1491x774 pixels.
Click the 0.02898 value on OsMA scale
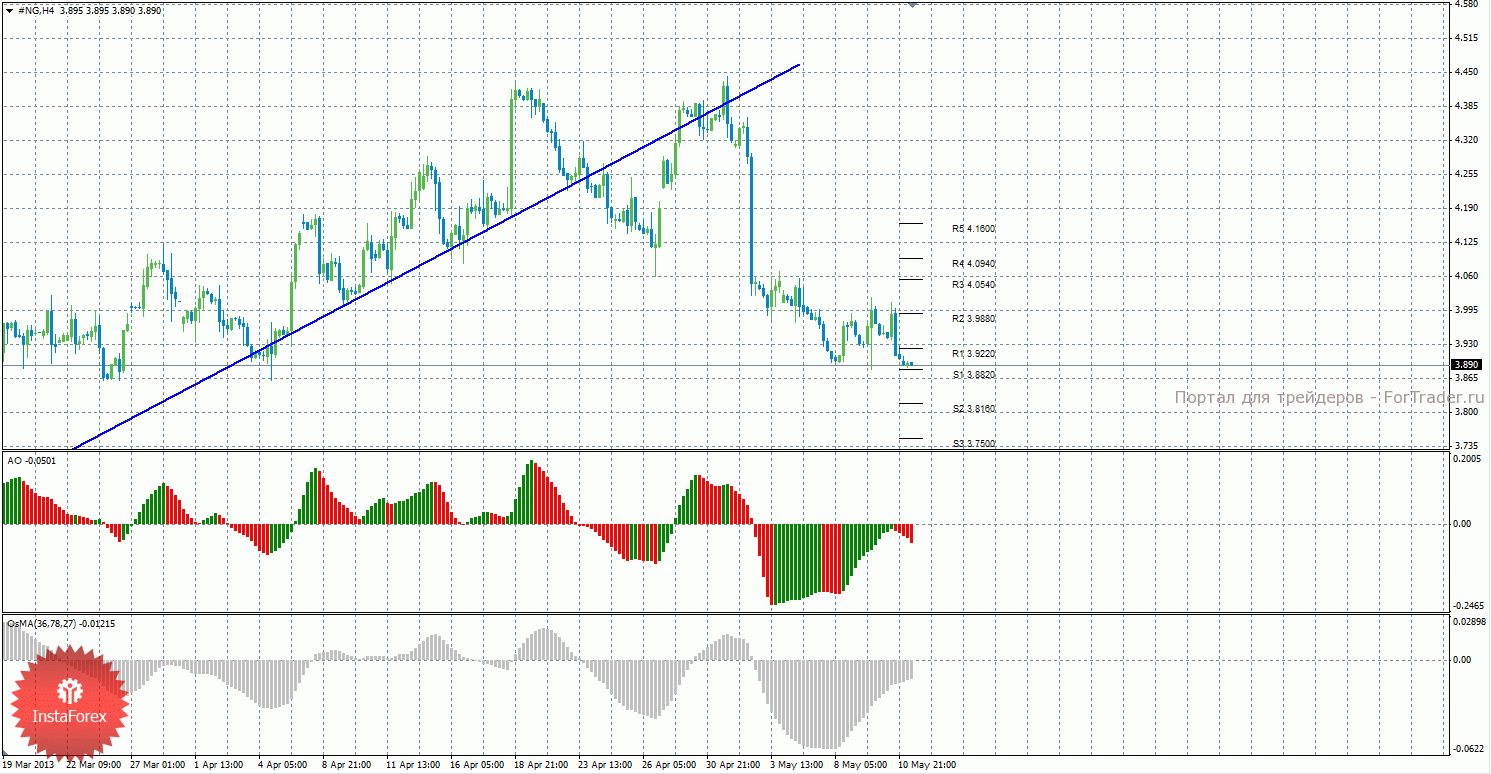pyautogui.click(x=1467, y=623)
